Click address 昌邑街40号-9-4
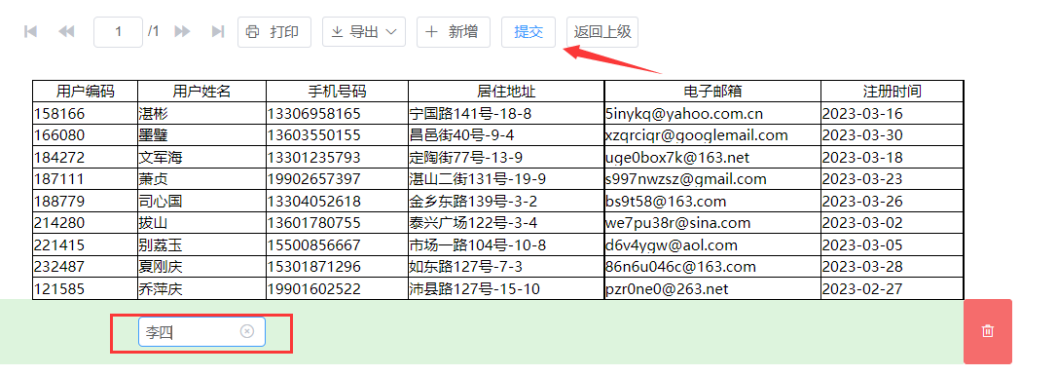This screenshot has width=1057, height=375. (x=506, y=136)
